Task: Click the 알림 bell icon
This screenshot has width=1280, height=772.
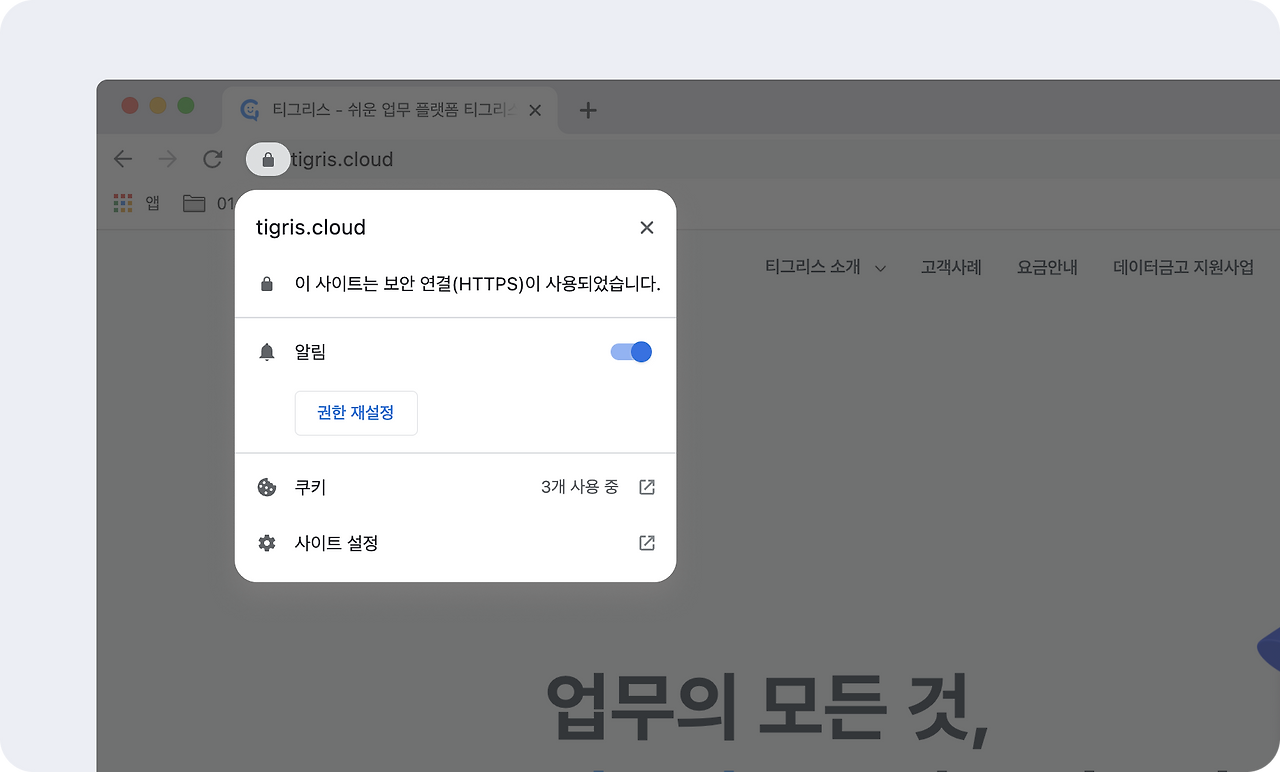Action: pos(267,352)
